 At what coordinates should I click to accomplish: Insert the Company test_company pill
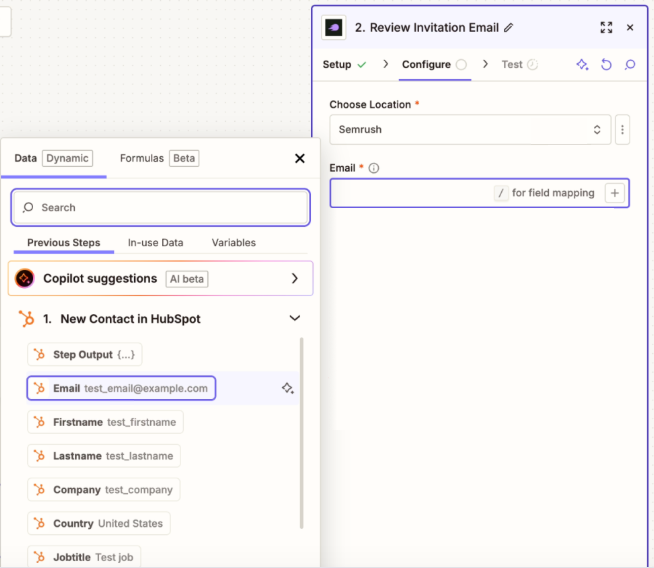coord(104,490)
